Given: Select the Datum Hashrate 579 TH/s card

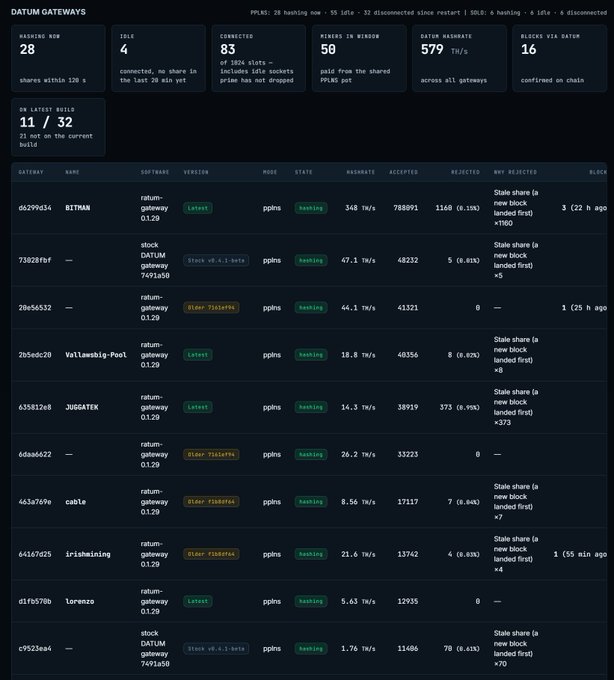Looking at the screenshot, I should point(459,58).
